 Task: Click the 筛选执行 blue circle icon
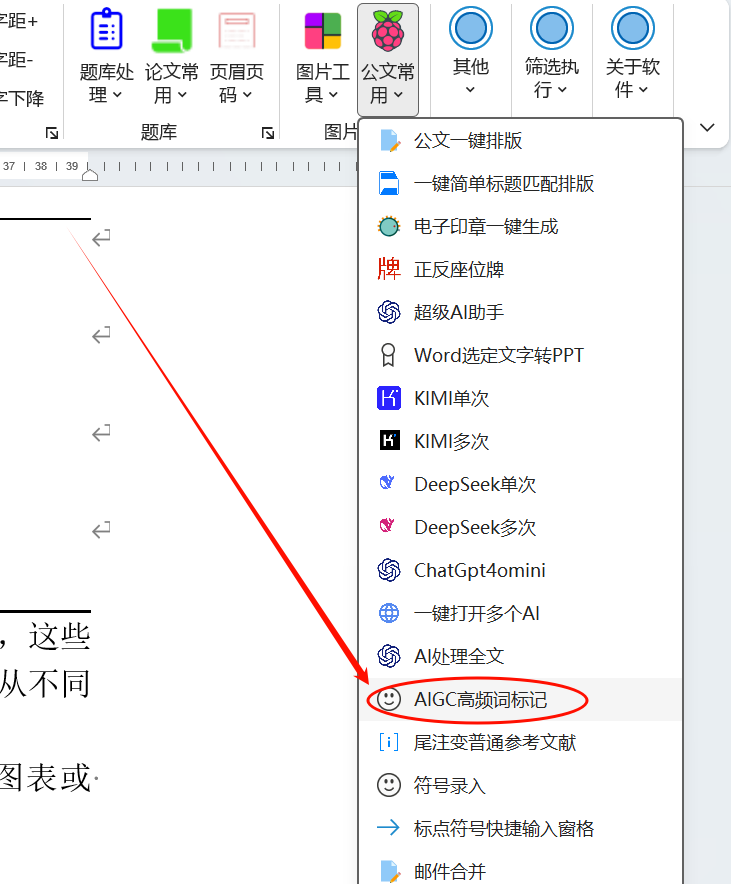point(552,28)
